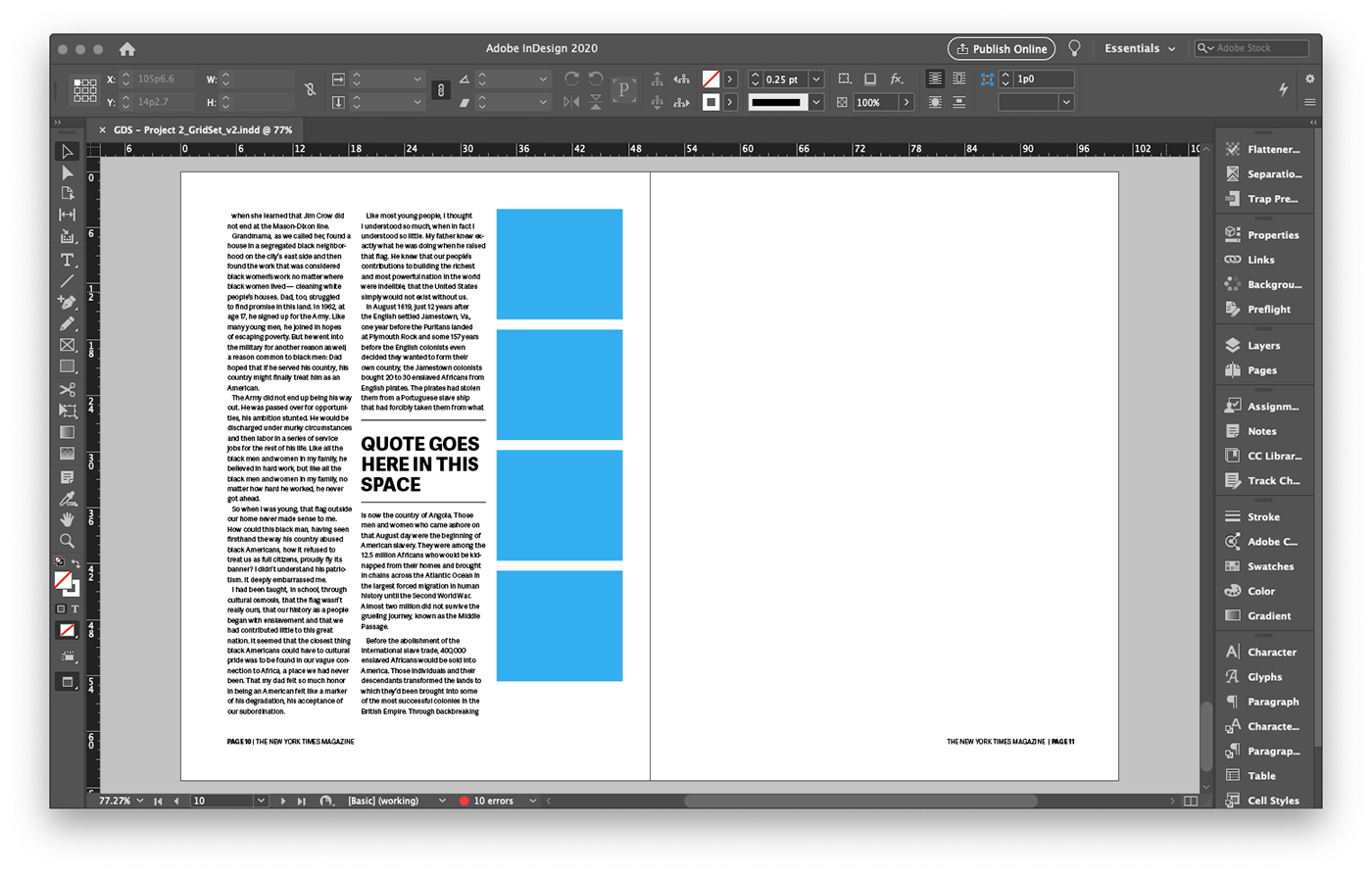Click the Adobe Stock search field

1251,48
